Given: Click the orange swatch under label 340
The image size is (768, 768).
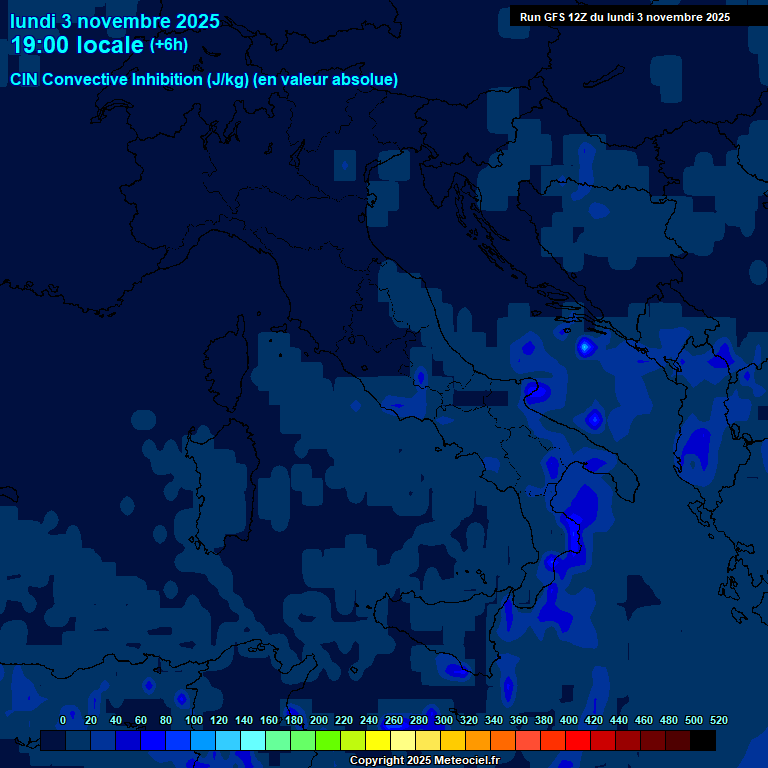Looking at the screenshot, I should pyautogui.click(x=504, y=741).
